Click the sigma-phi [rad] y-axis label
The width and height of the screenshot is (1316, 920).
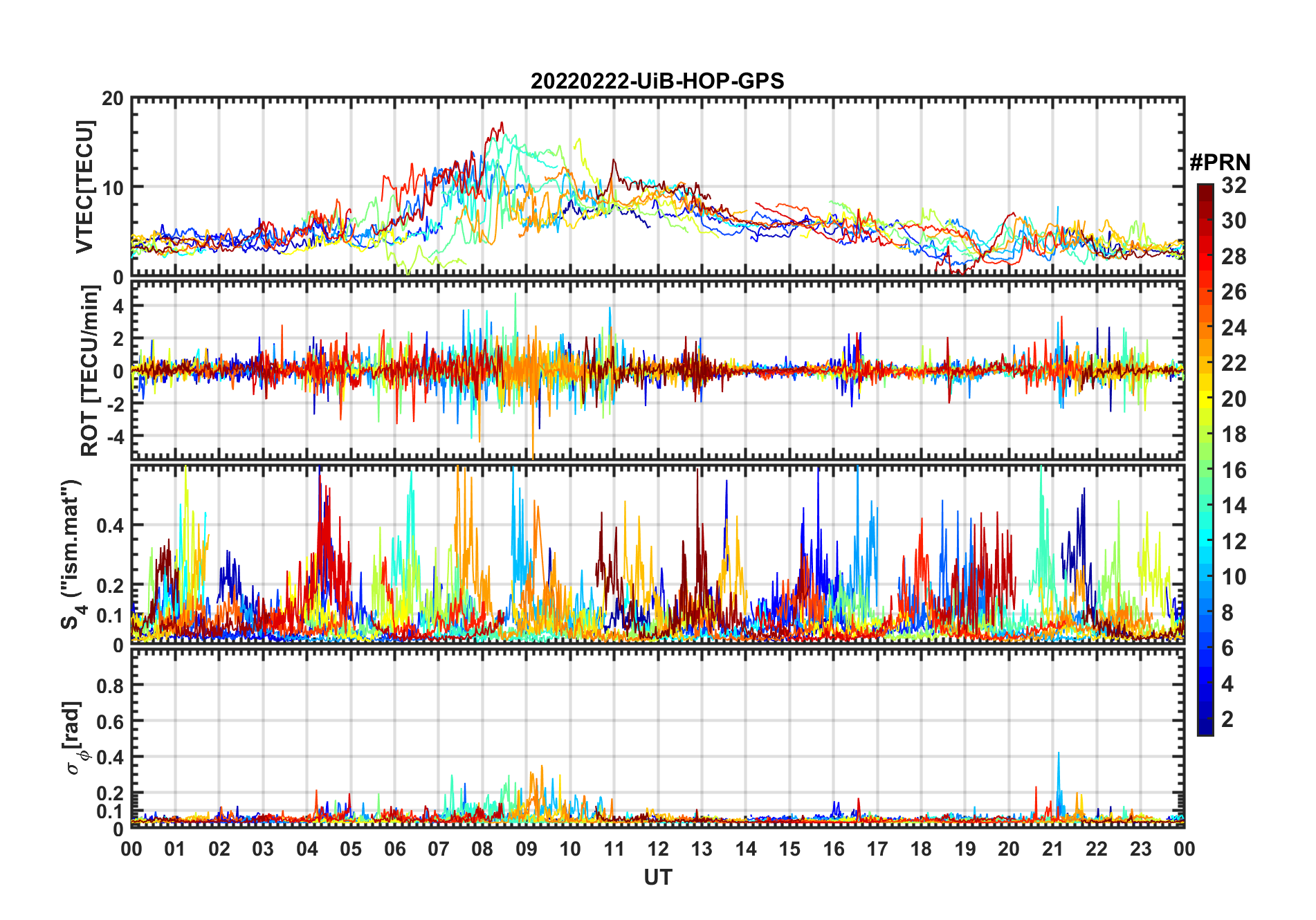tap(73, 738)
